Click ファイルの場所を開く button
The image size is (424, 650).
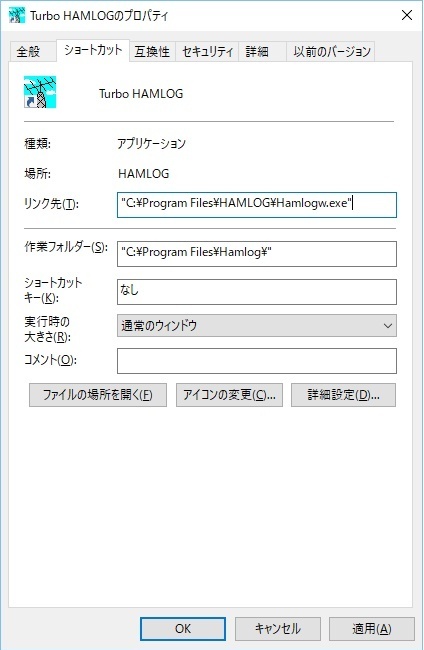coord(98,395)
